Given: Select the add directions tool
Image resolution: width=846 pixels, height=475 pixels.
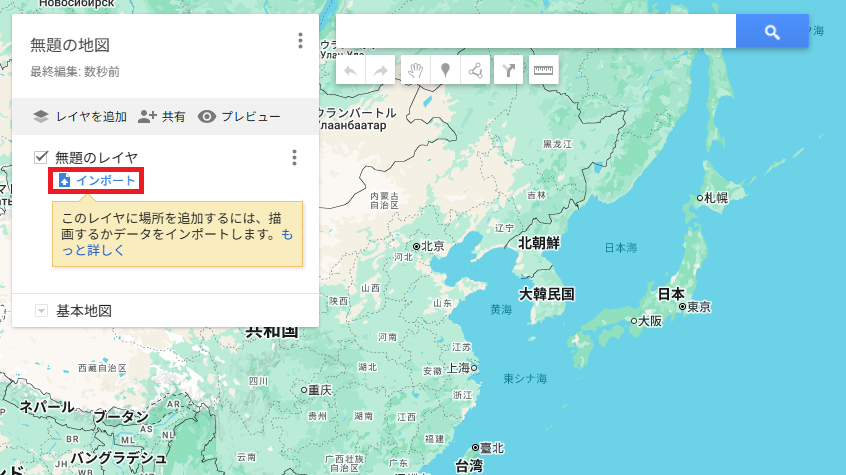Looking at the screenshot, I should (509, 70).
